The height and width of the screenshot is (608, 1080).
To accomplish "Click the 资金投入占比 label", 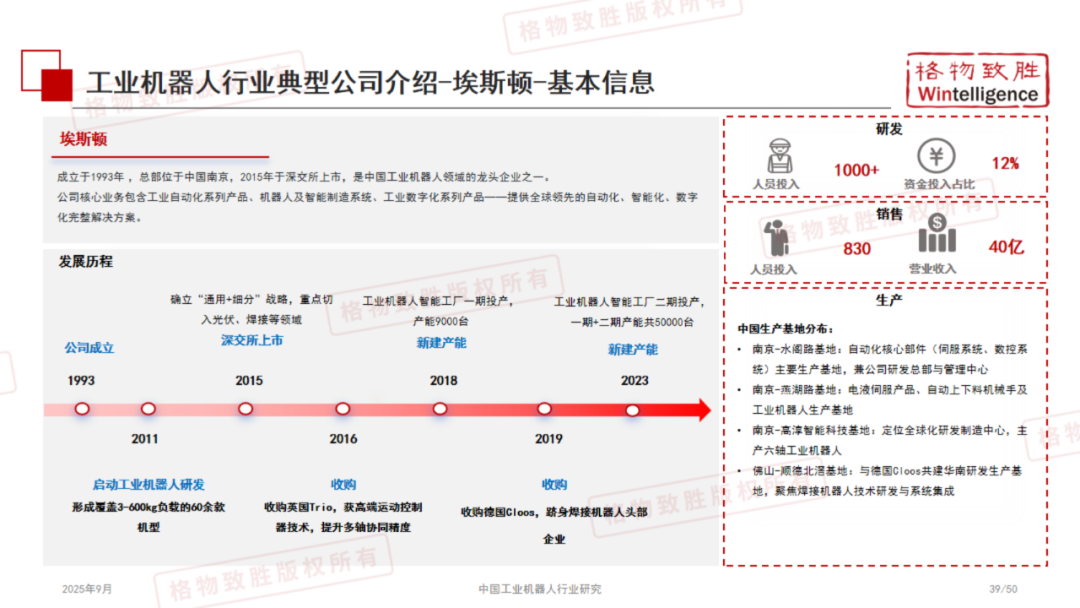I will [x=939, y=185].
